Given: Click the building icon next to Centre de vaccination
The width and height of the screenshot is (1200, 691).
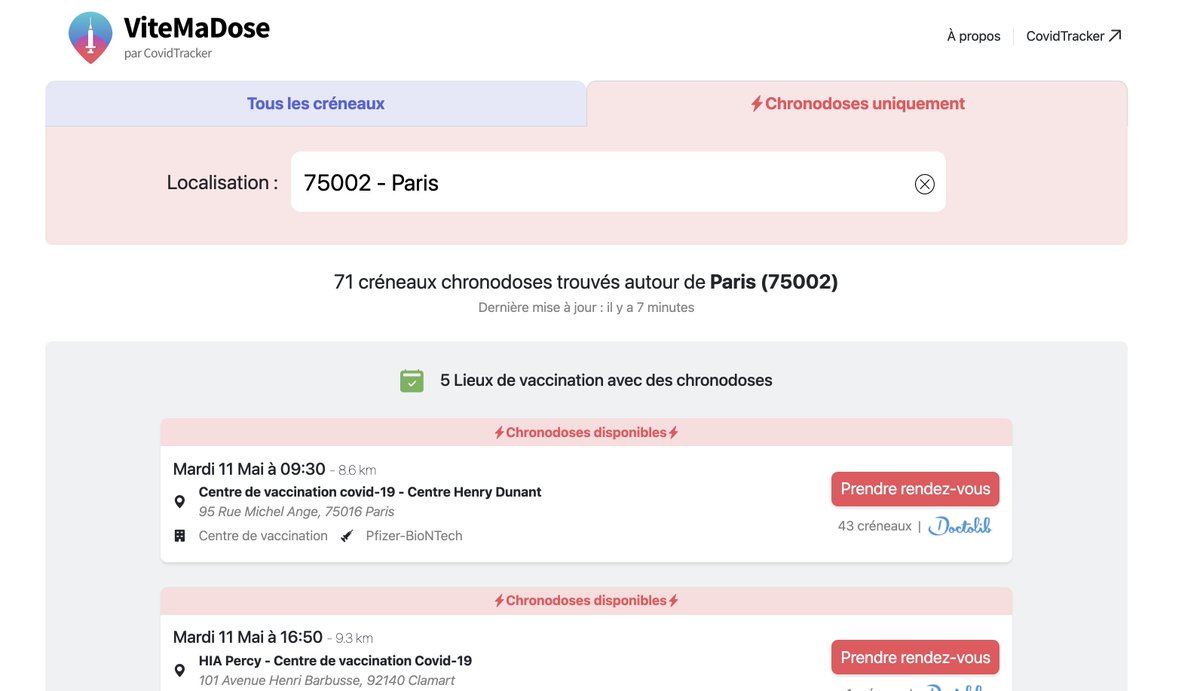Looking at the screenshot, I should pyautogui.click(x=180, y=536).
